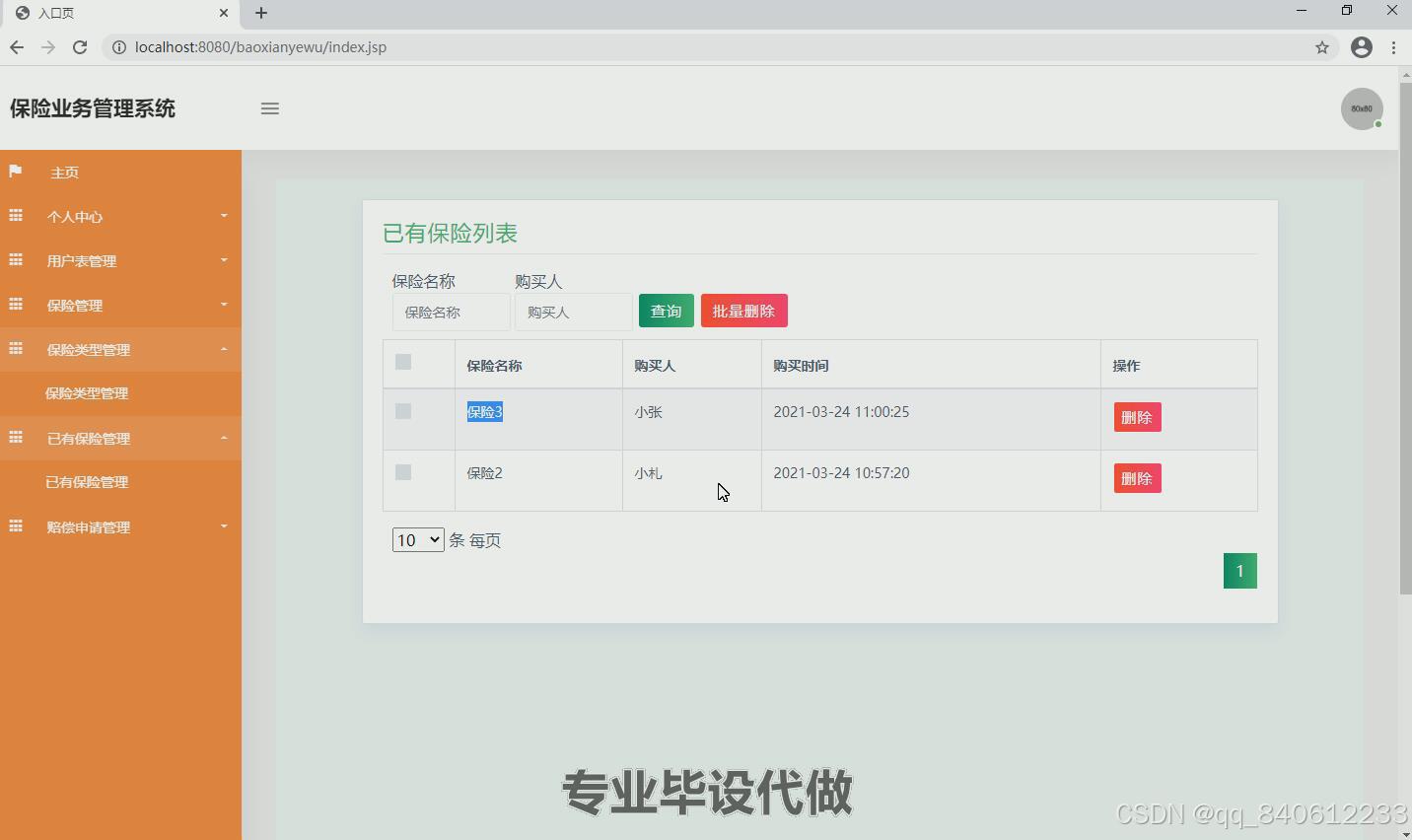Image resolution: width=1412 pixels, height=840 pixels.
Task: Open the user avatar in the top right
Action: point(1361,108)
